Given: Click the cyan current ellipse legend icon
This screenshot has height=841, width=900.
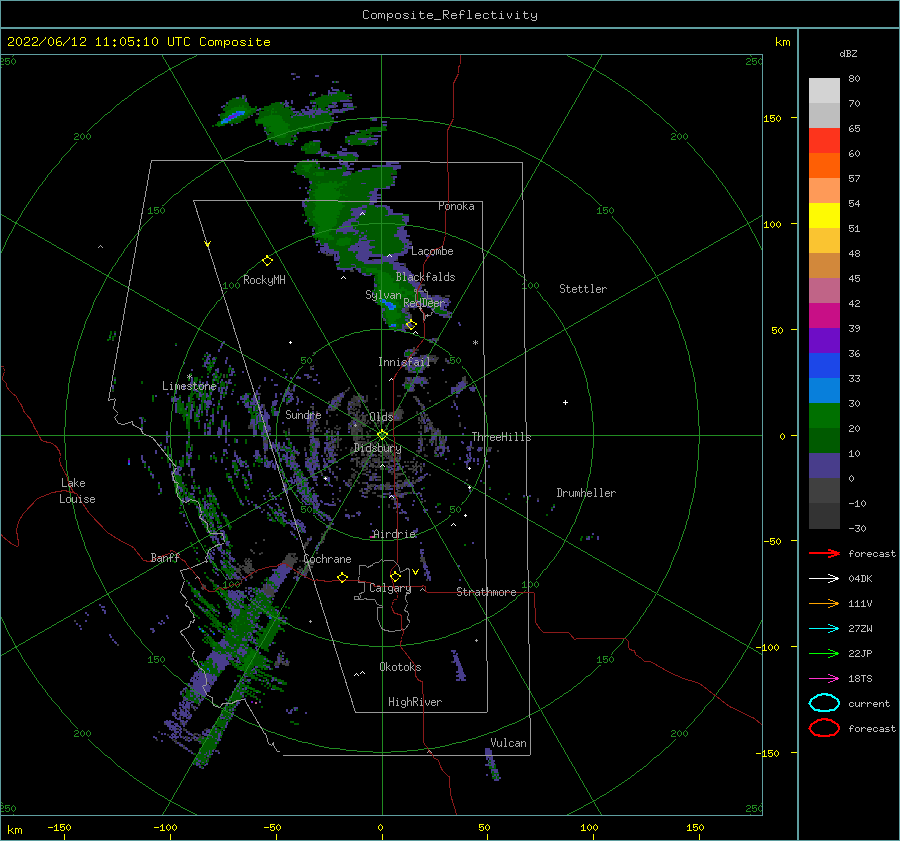Looking at the screenshot, I should (x=824, y=703).
